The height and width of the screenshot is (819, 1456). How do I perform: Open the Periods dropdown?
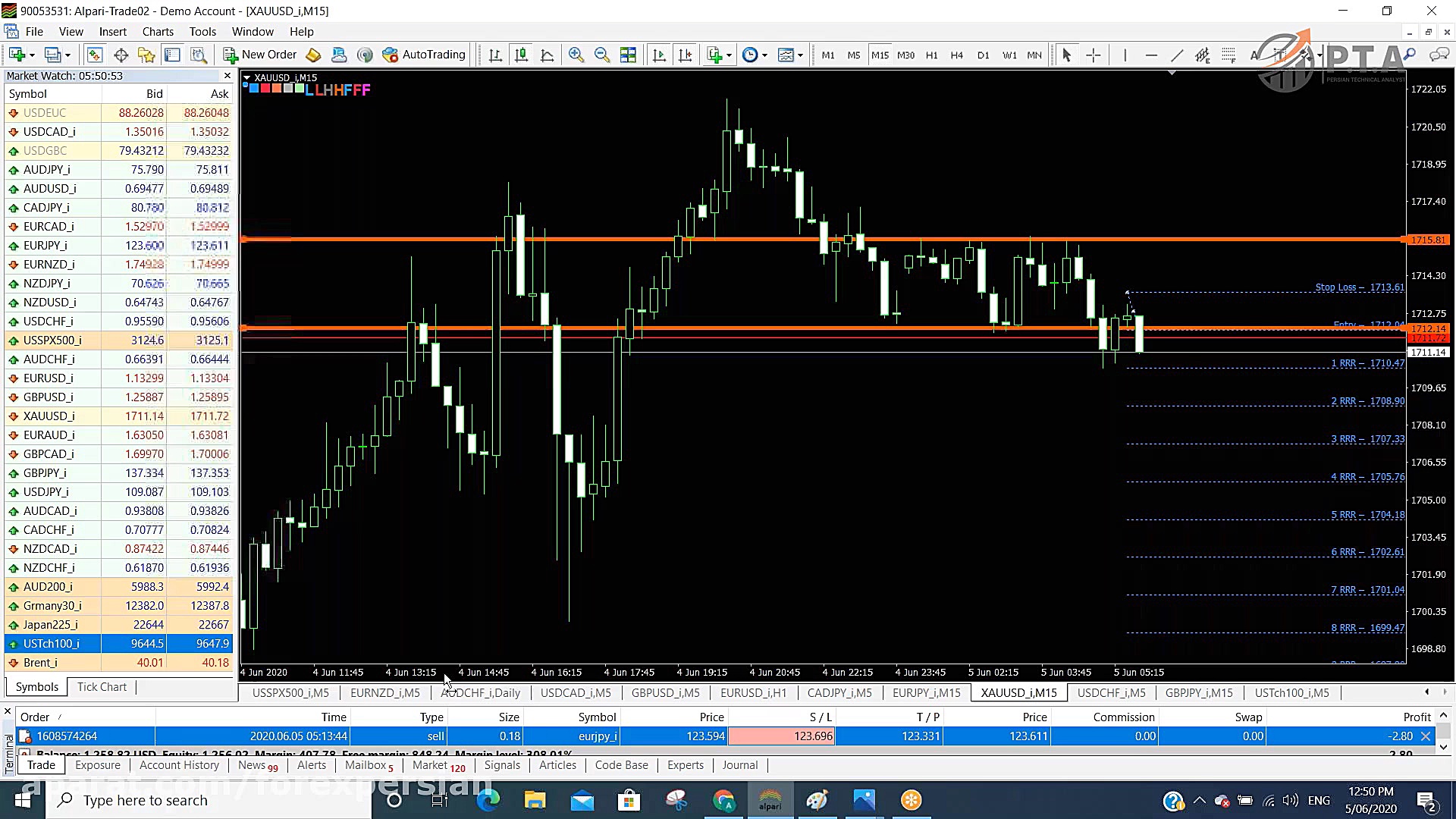coord(764,54)
